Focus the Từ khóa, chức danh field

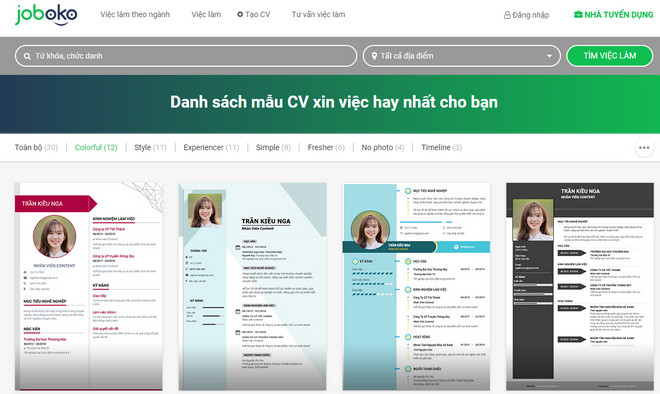pyautogui.click(x=186, y=56)
